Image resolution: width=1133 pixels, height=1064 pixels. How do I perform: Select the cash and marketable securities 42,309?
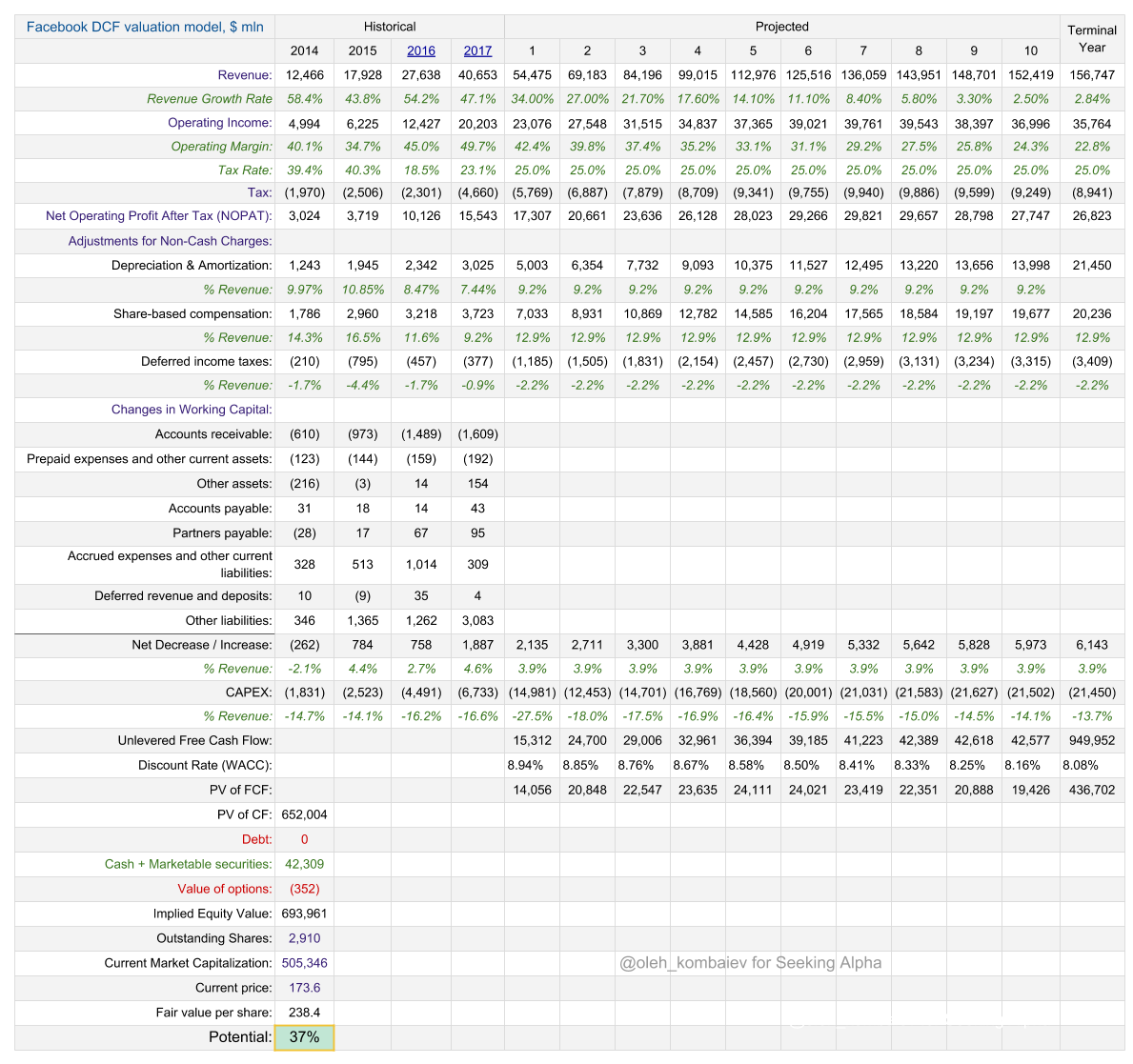(304, 865)
